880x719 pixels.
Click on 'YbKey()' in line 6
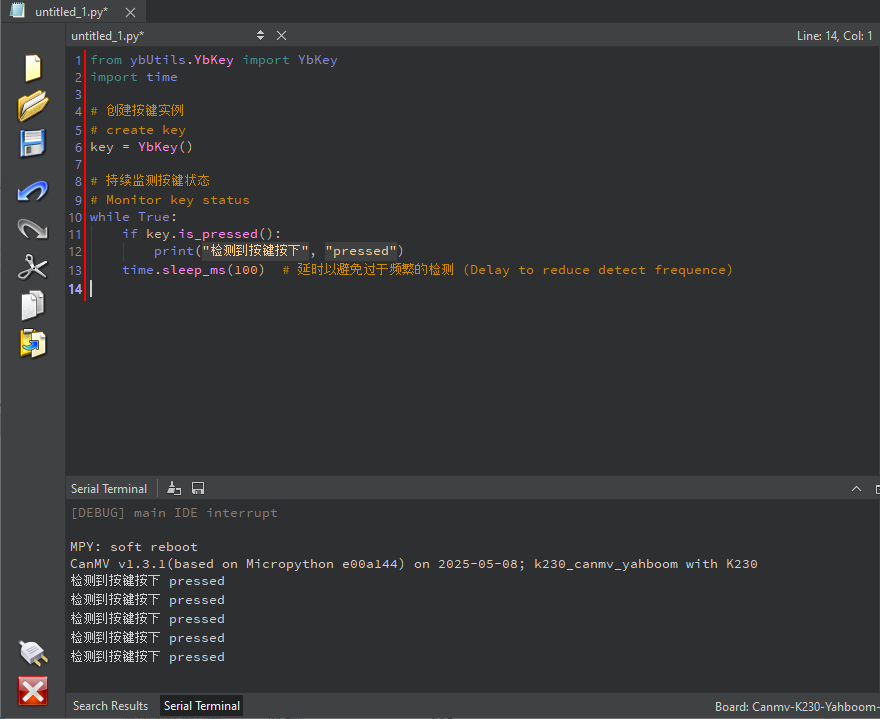(166, 147)
